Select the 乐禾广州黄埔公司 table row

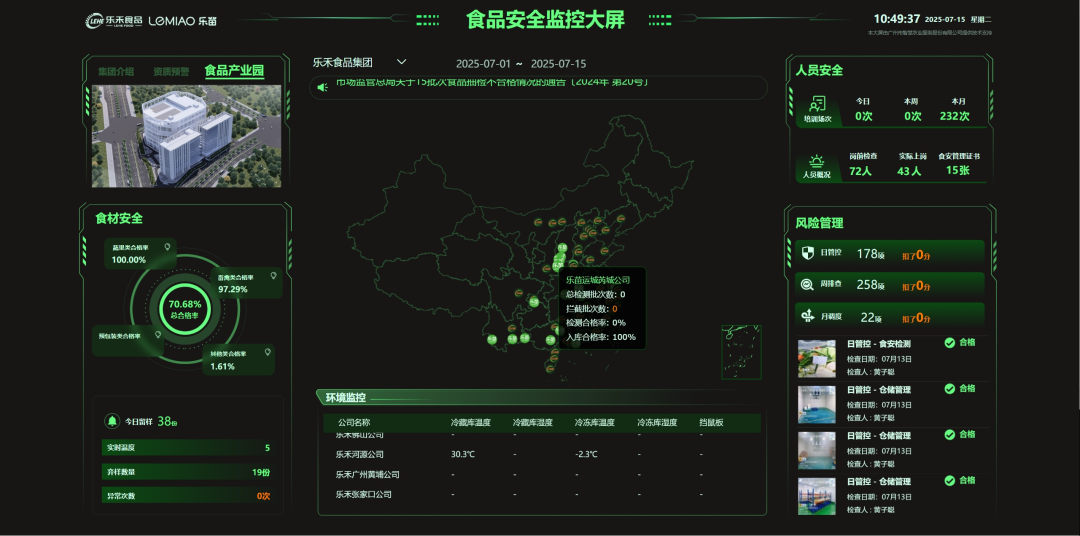tap(542, 475)
